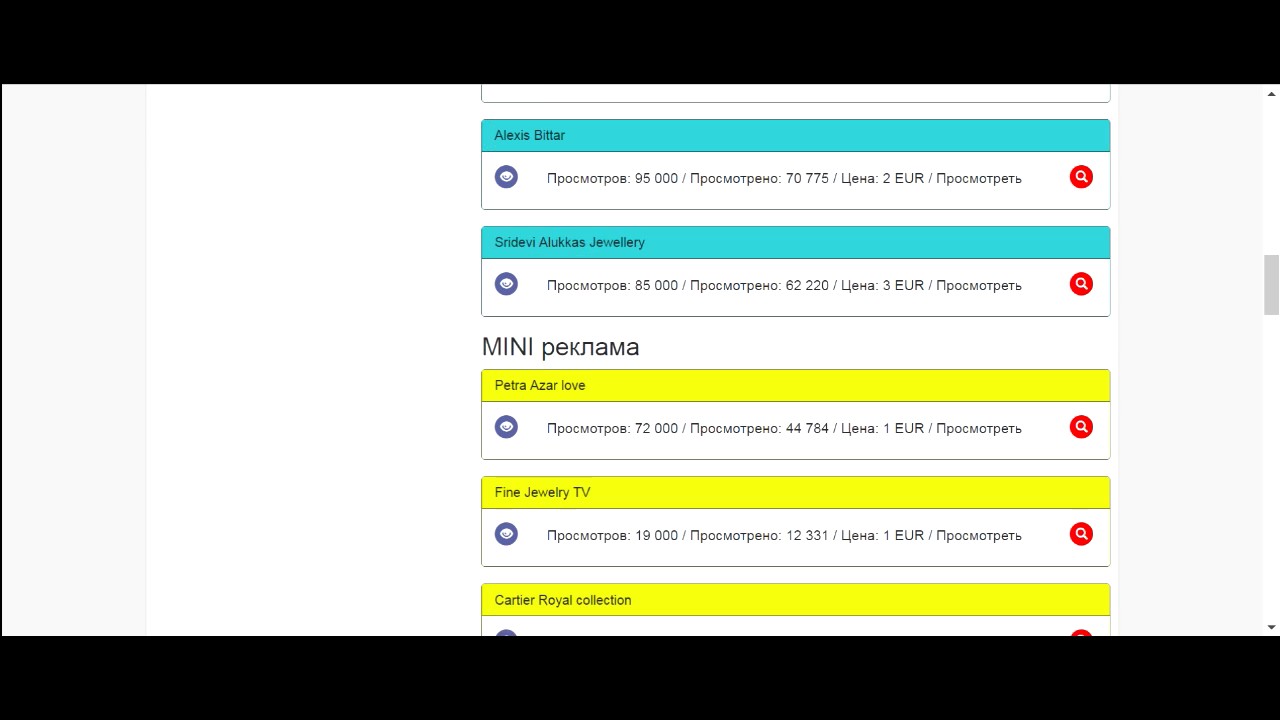Click the stats text with 72 000 views
The image size is (1280, 720).
(784, 428)
